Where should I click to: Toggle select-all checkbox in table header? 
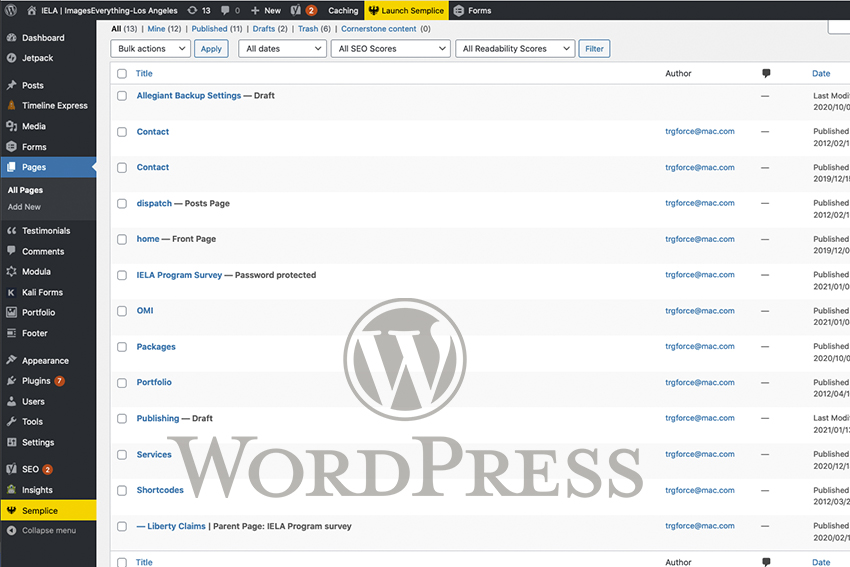(x=122, y=74)
